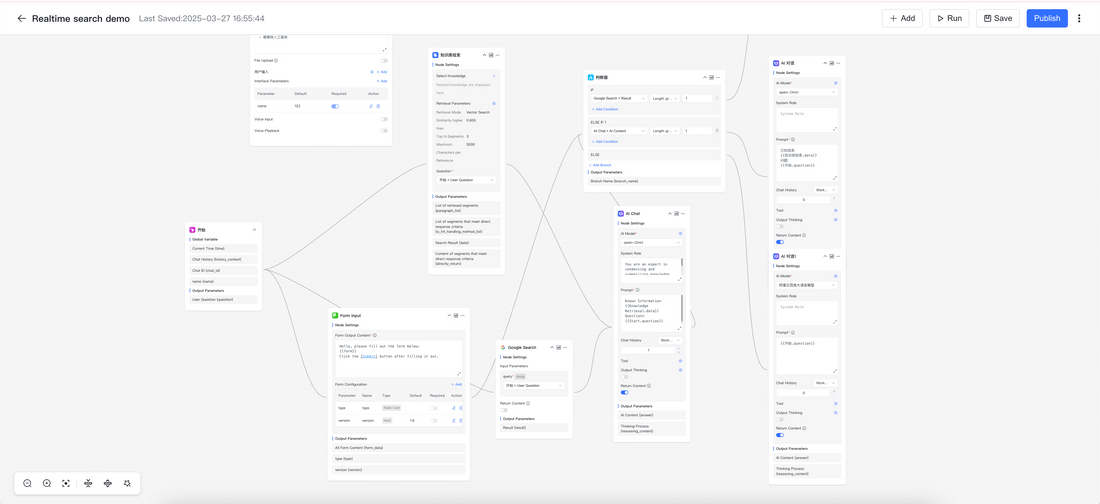Click the System Role text field in AI 对话
Viewport: 1100px width, 504px height.
click(806, 120)
